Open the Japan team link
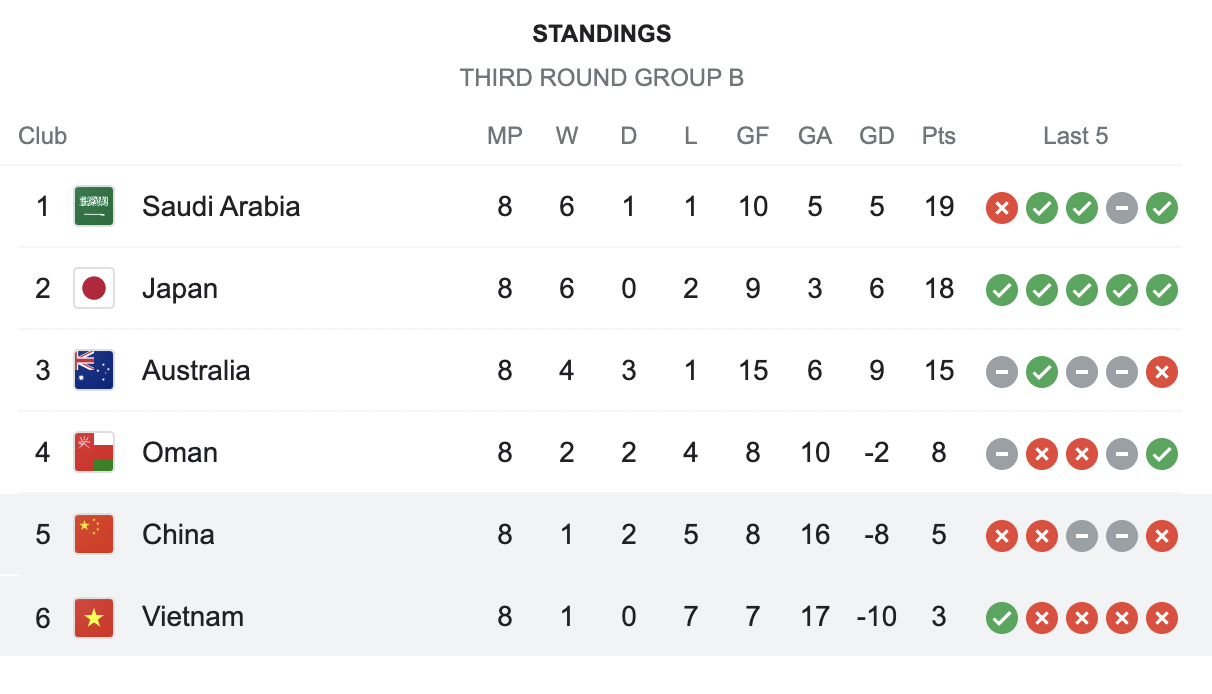Image resolution: width=1212 pixels, height=694 pixels. (x=180, y=289)
